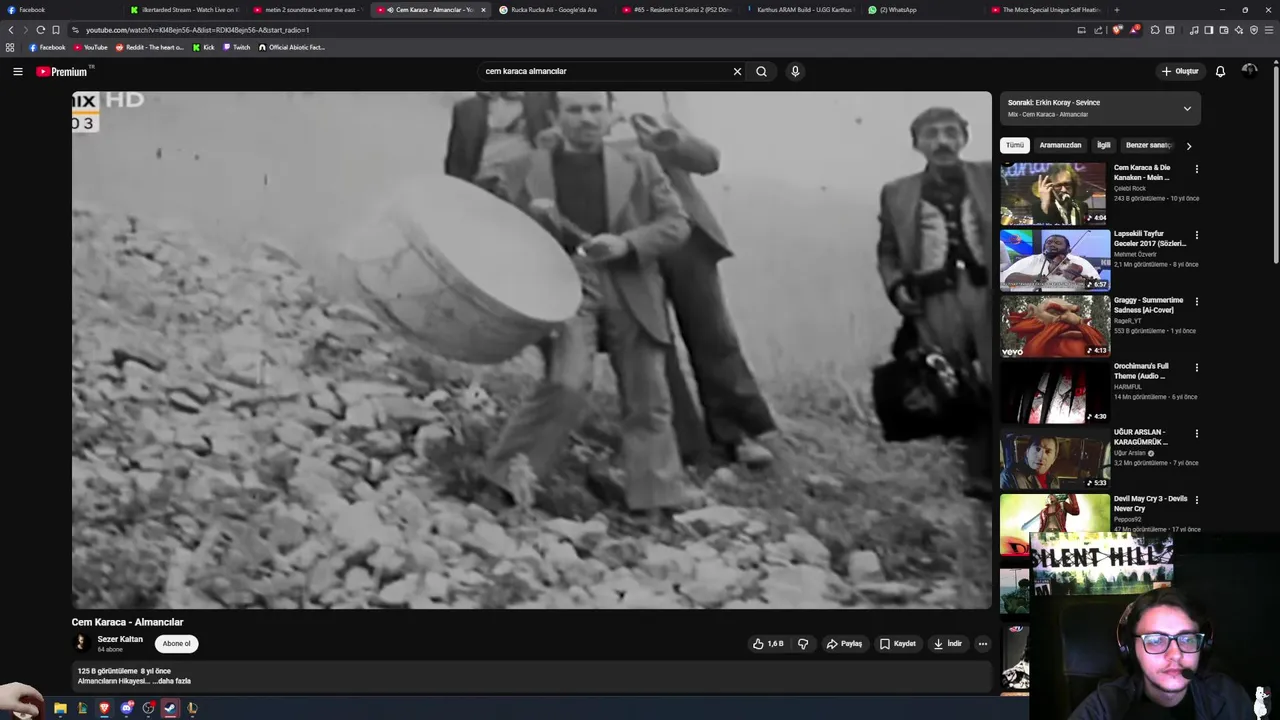Image resolution: width=1280 pixels, height=720 pixels.
Task: Open options for Orochimaru's Full Theme video
Action: click(x=1196, y=367)
